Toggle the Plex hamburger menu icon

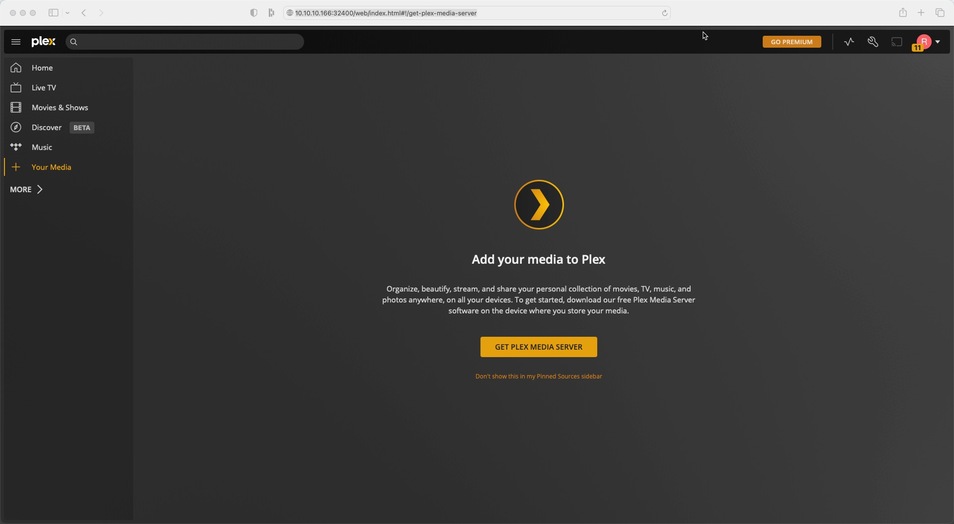(16, 42)
